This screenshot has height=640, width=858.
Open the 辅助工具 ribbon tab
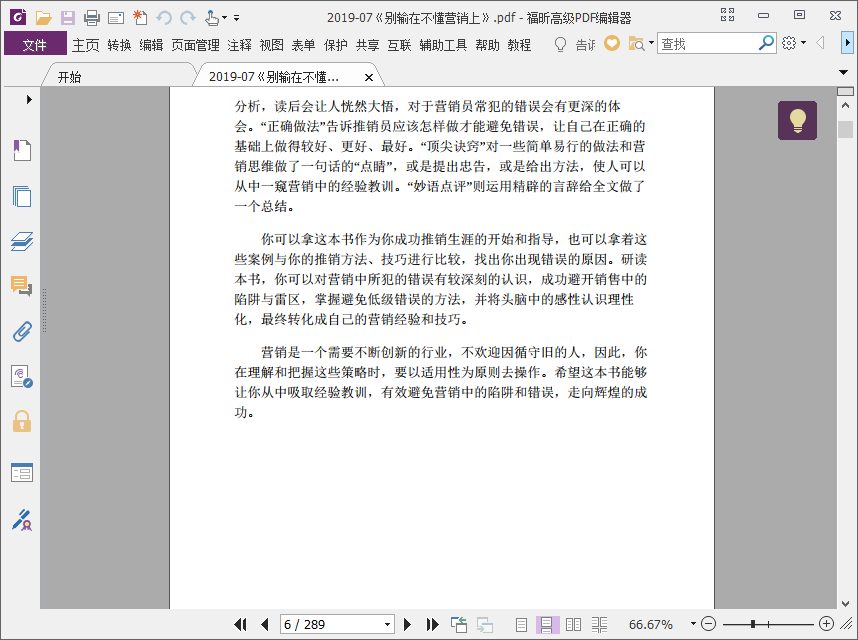(x=443, y=45)
